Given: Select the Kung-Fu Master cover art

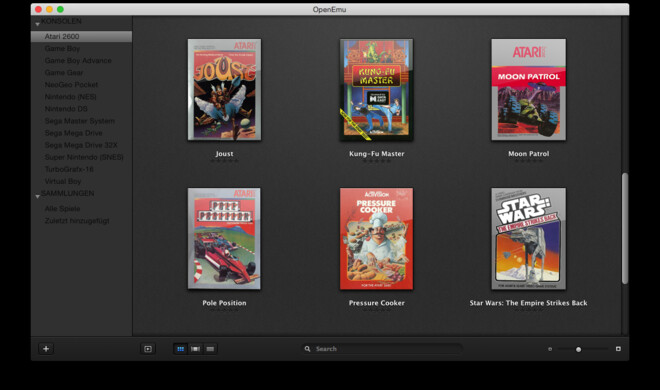Looking at the screenshot, I should [x=376, y=90].
